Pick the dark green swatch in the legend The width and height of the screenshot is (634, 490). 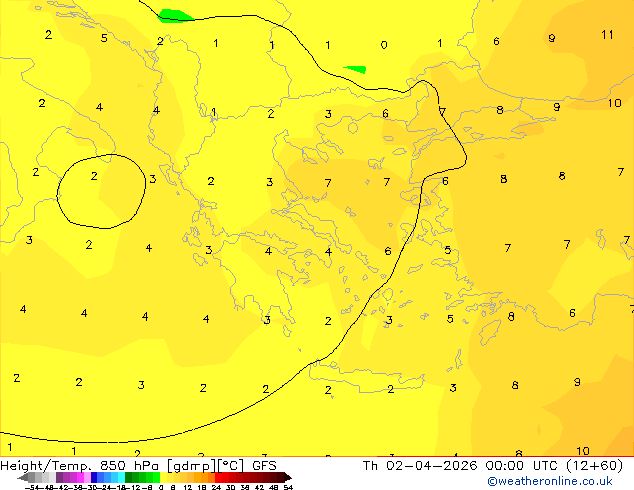click(x=128, y=477)
